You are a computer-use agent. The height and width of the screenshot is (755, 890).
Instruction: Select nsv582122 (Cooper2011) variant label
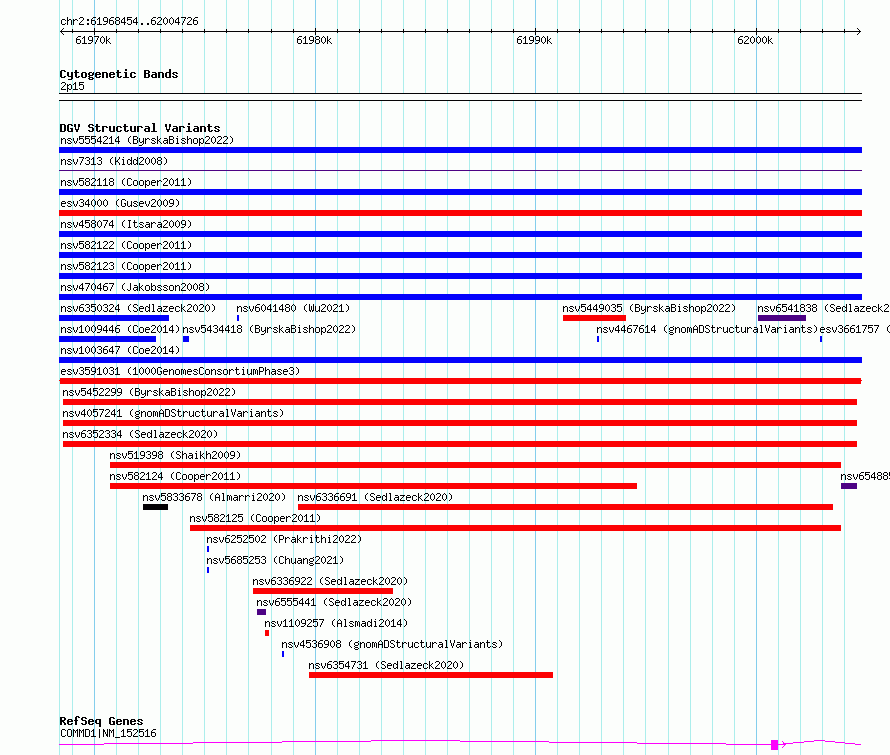pyautogui.click(x=126, y=245)
